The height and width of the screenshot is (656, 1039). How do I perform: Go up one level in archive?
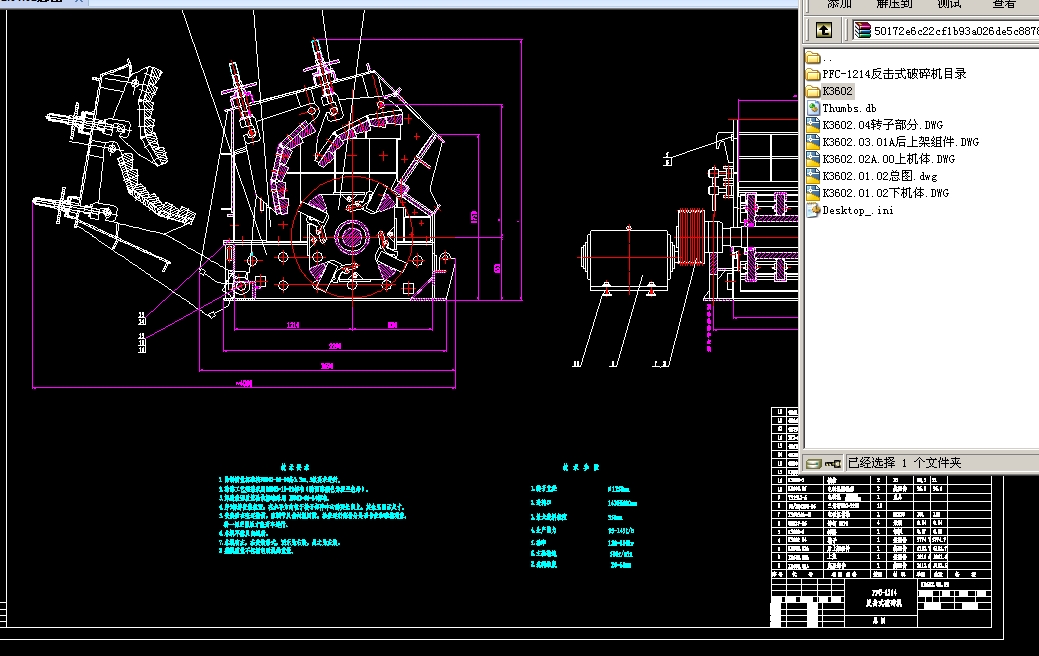tap(824, 30)
